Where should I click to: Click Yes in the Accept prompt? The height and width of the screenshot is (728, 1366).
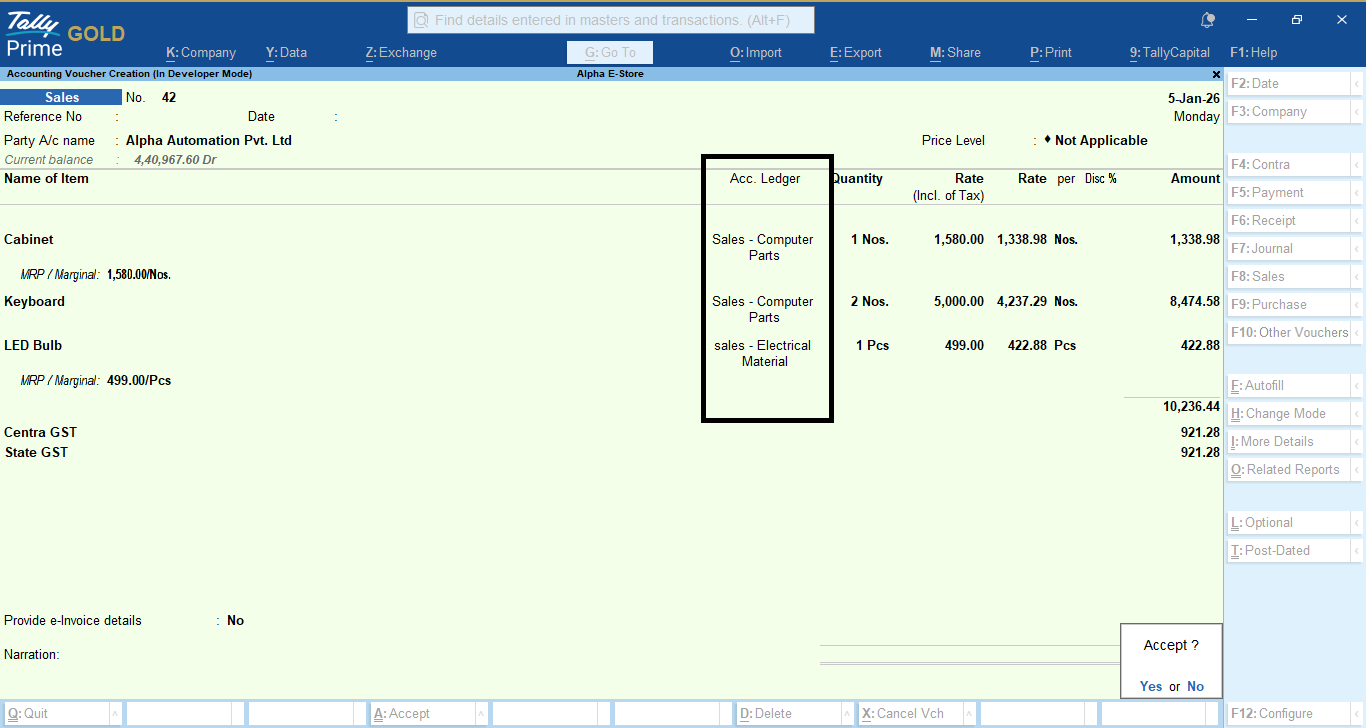pos(1151,687)
